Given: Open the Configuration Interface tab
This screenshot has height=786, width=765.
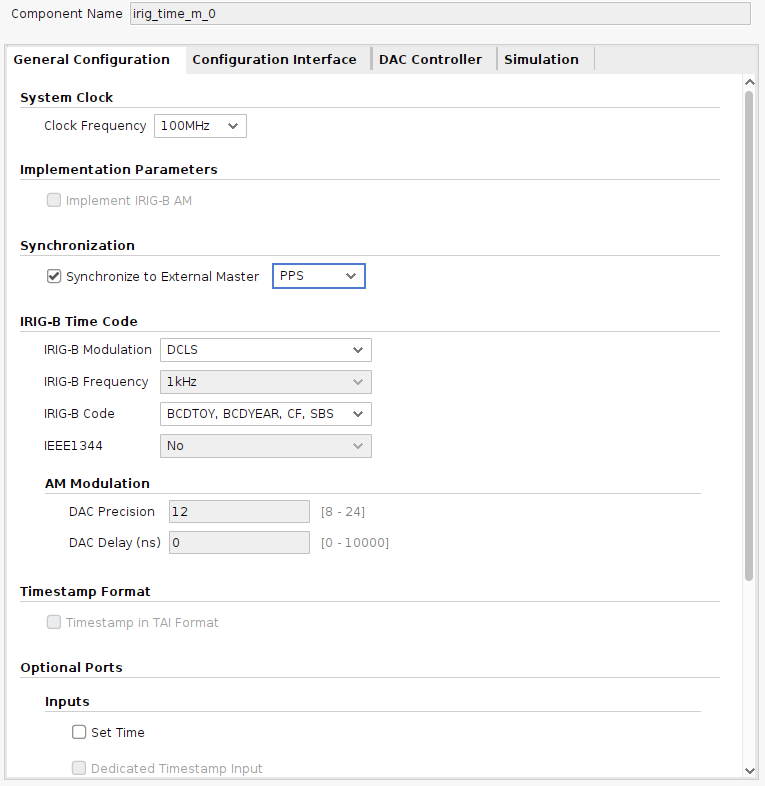Looking at the screenshot, I should pos(274,60).
